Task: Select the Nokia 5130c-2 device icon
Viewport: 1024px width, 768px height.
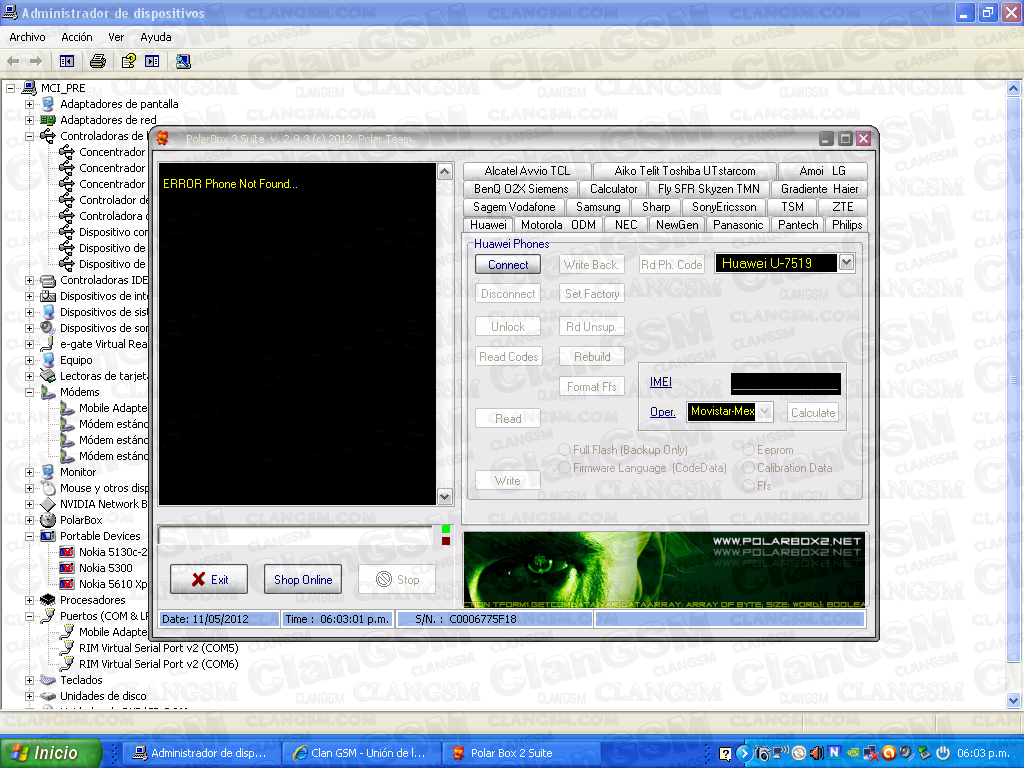Action: coord(67,552)
